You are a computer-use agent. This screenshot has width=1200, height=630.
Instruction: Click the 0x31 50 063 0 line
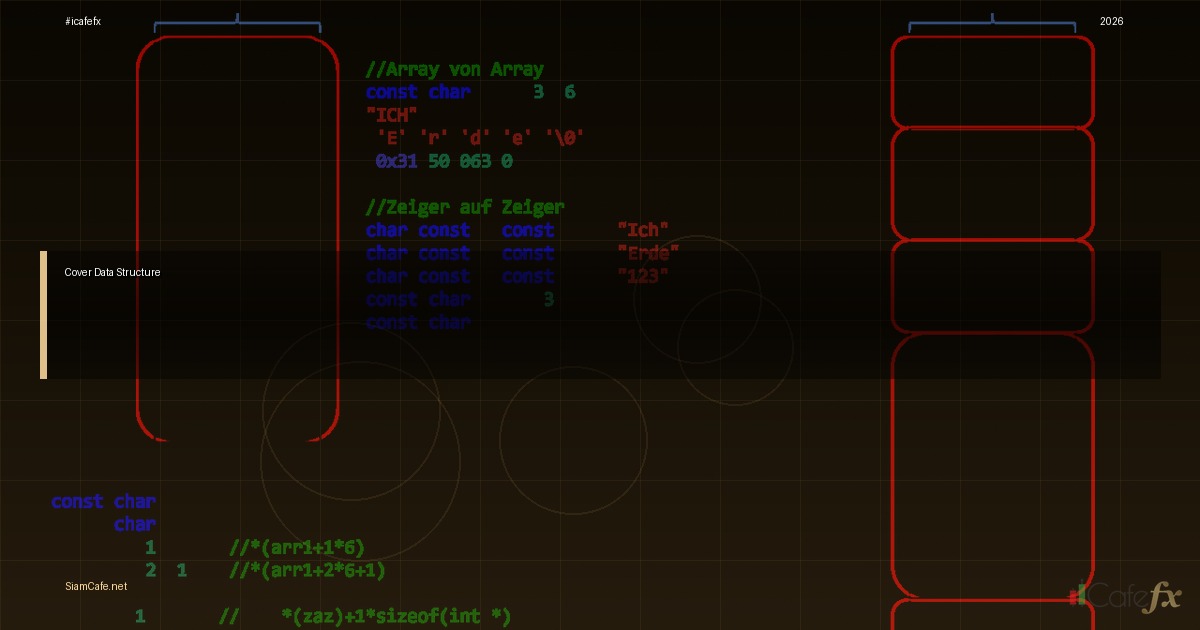tap(445, 161)
